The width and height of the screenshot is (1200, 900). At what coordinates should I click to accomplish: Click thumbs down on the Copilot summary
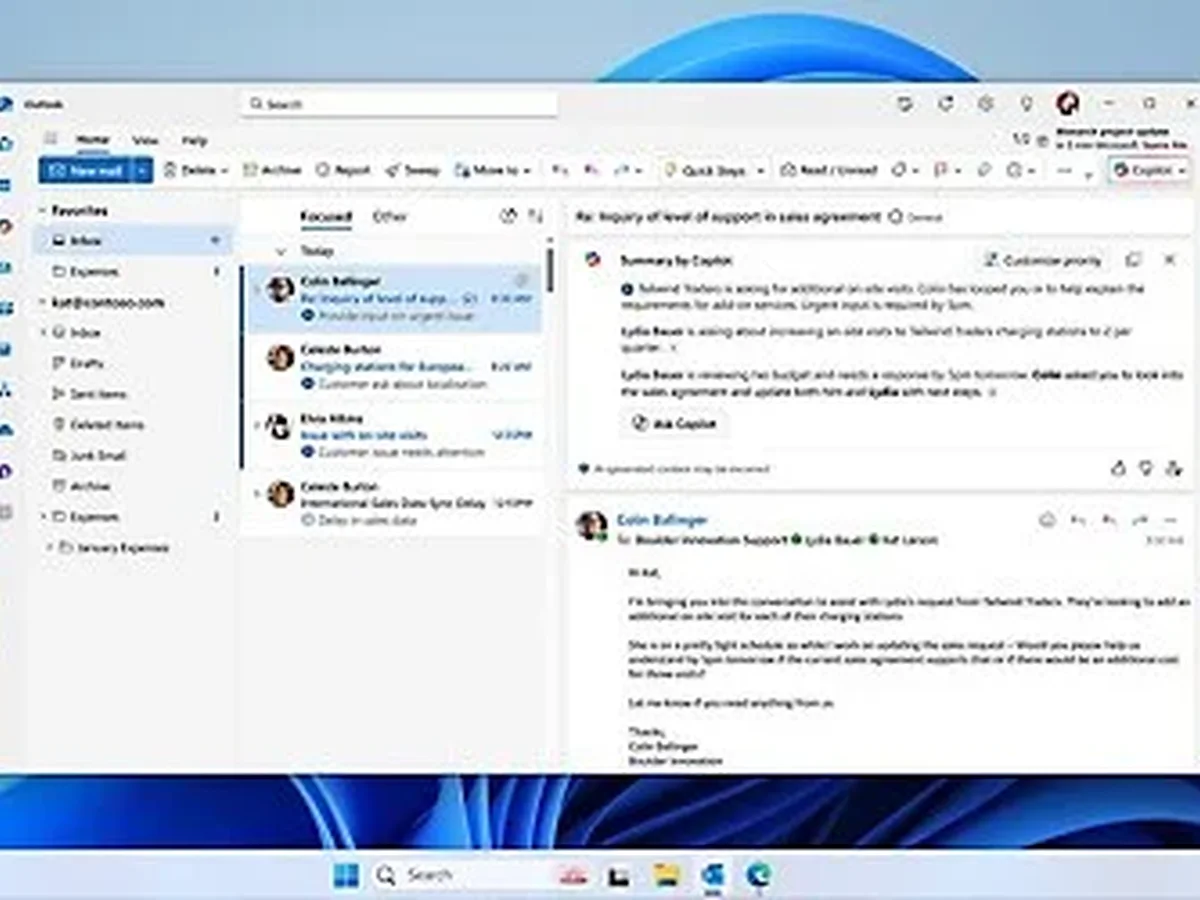[x=1146, y=468]
